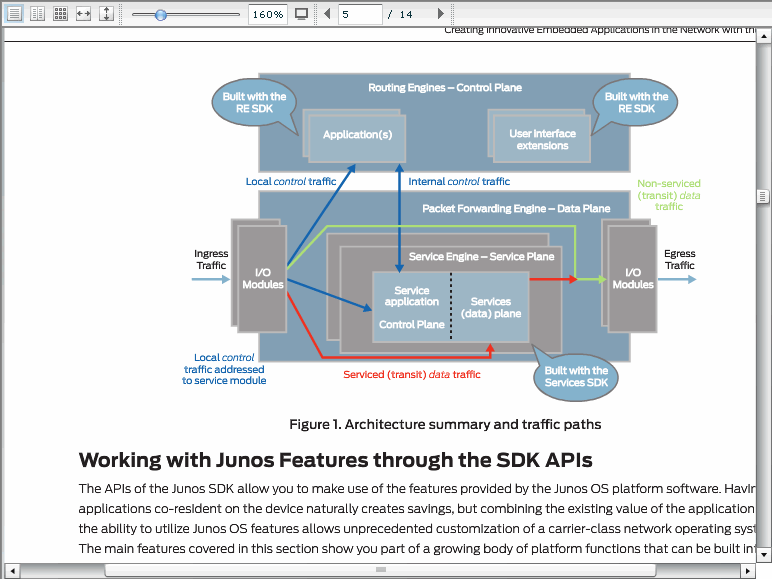
Task: Open thumbnail grid view icon
Action: point(60,14)
